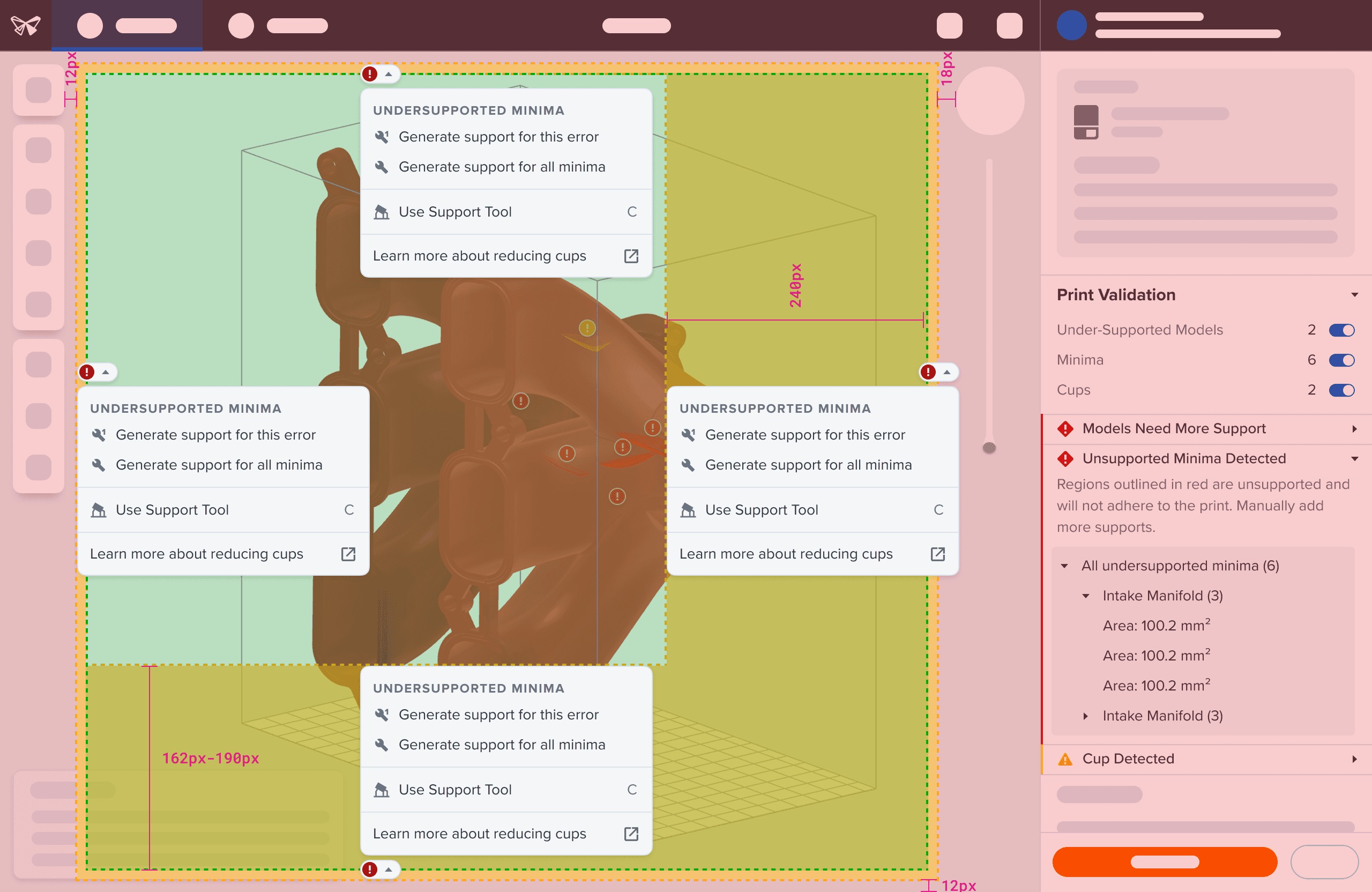Toggle the Cups visibility switch
The height and width of the screenshot is (892, 1372).
[x=1341, y=390]
